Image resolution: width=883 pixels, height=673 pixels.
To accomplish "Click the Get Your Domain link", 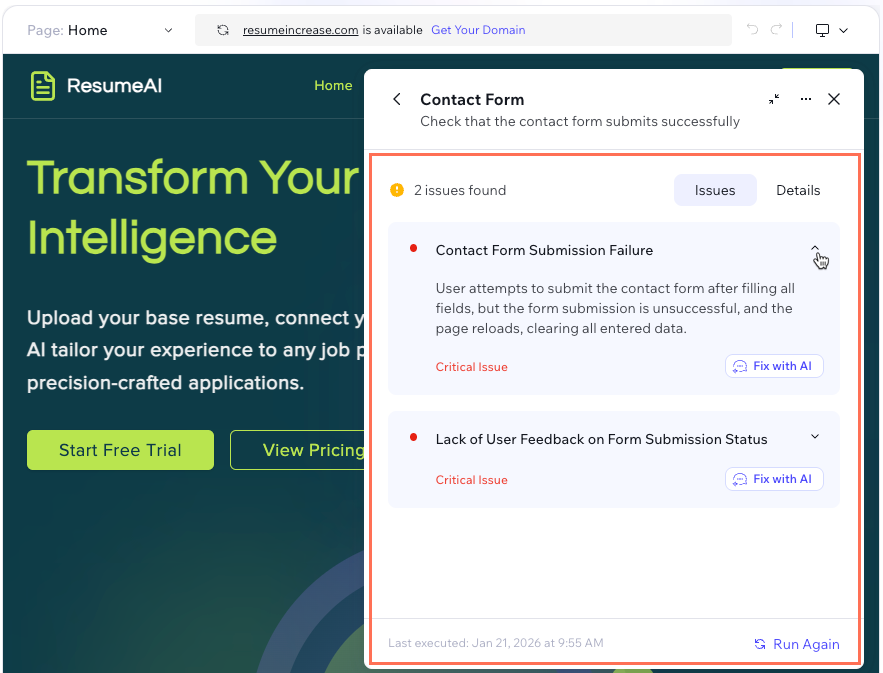I will coord(478,29).
